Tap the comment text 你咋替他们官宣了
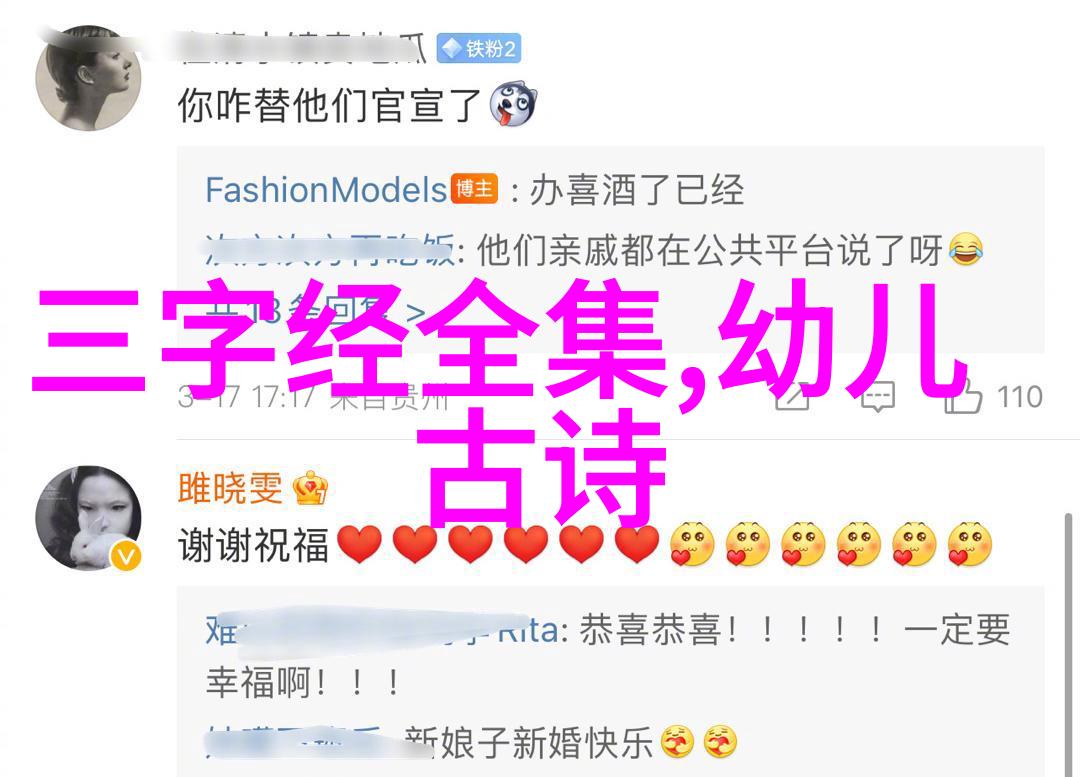This screenshot has height=777, width=1080. pos(329,105)
